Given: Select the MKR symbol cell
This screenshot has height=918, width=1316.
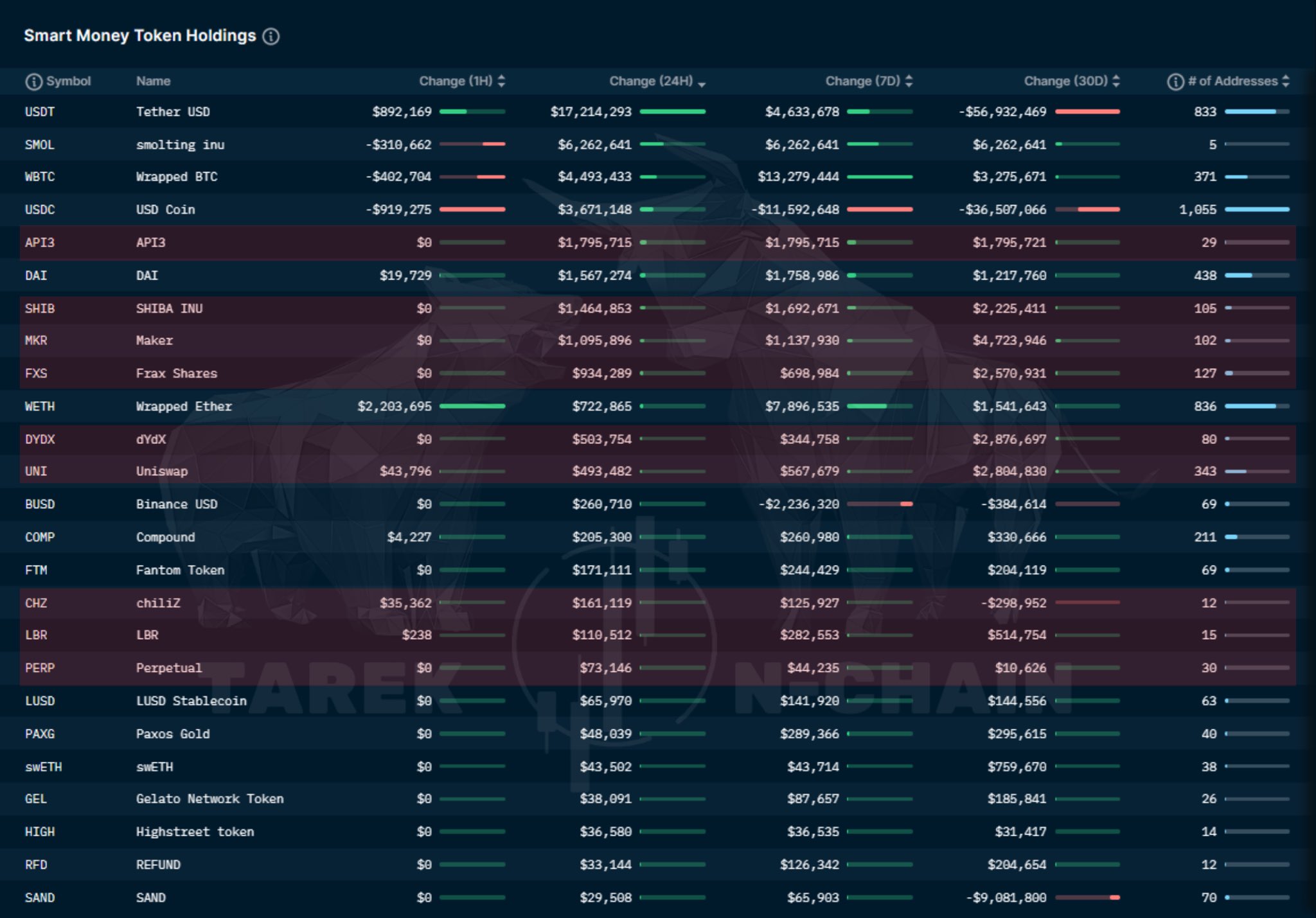Looking at the screenshot, I should click(x=36, y=340).
